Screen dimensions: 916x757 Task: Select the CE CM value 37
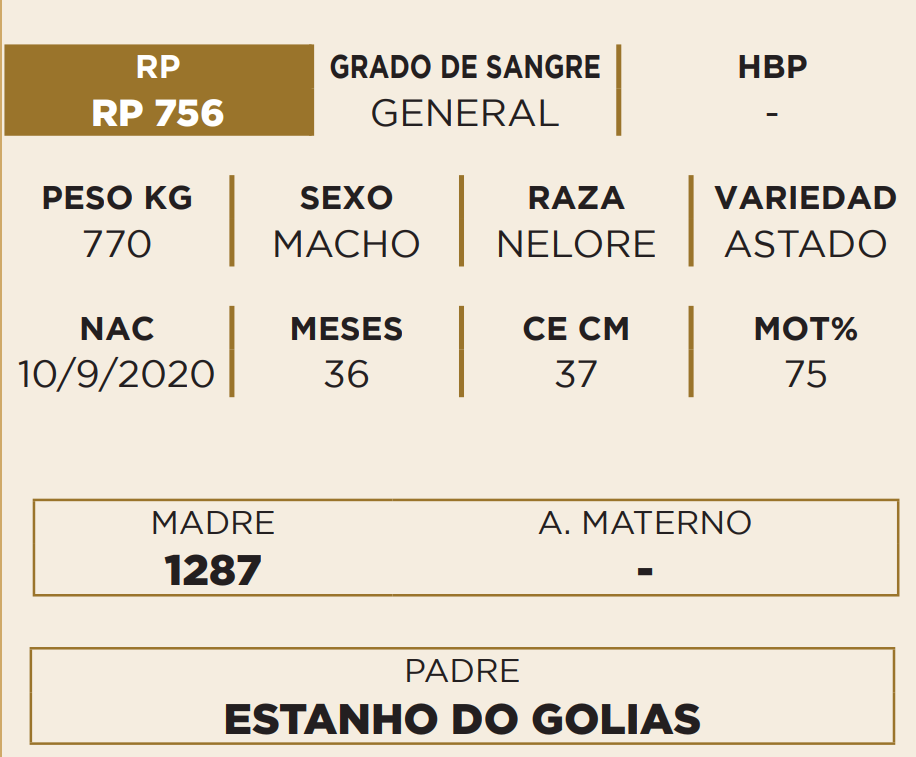click(x=576, y=374)
